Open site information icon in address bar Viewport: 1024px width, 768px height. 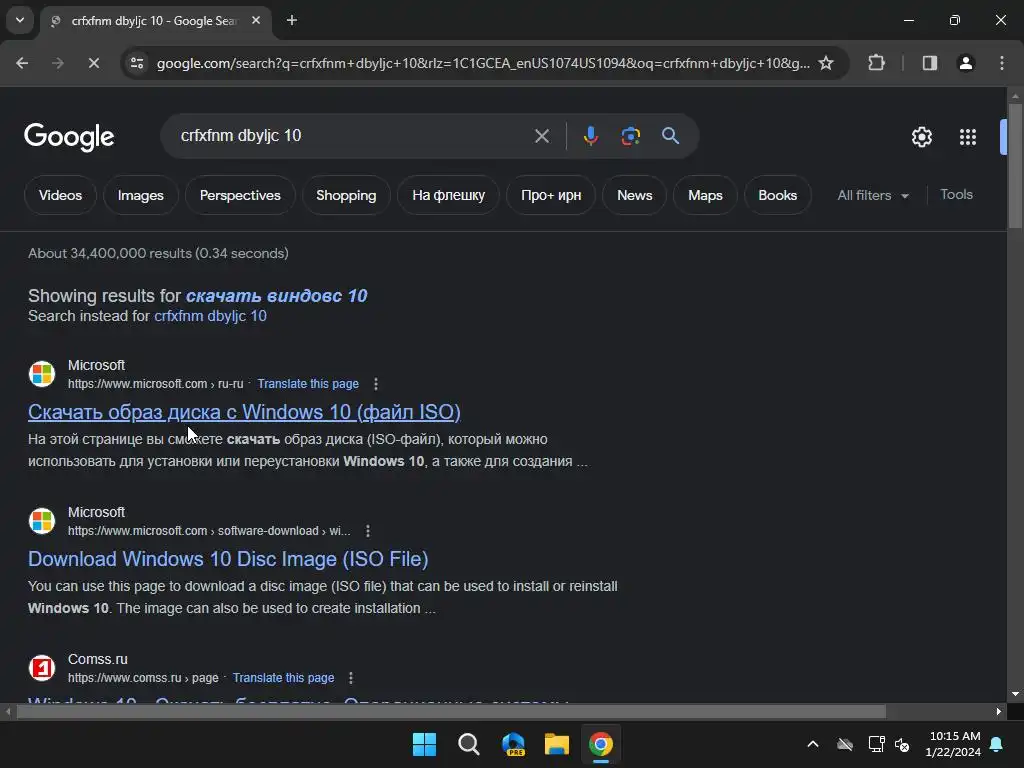pyautogui.click(x=137, y=63)
